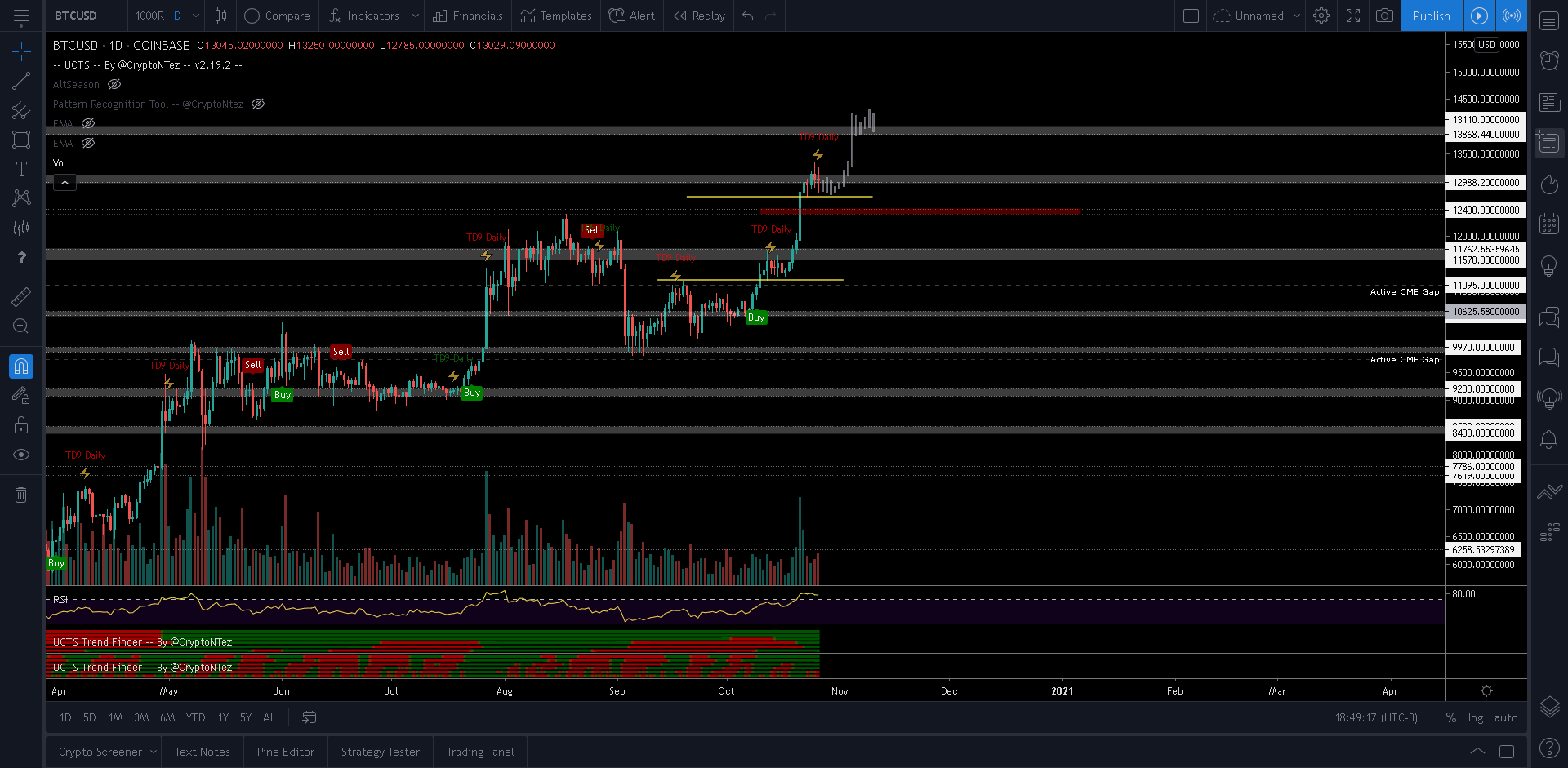1568x768 pixels.
Task: Set chart range to 3M
Action: tap(141, 717)
